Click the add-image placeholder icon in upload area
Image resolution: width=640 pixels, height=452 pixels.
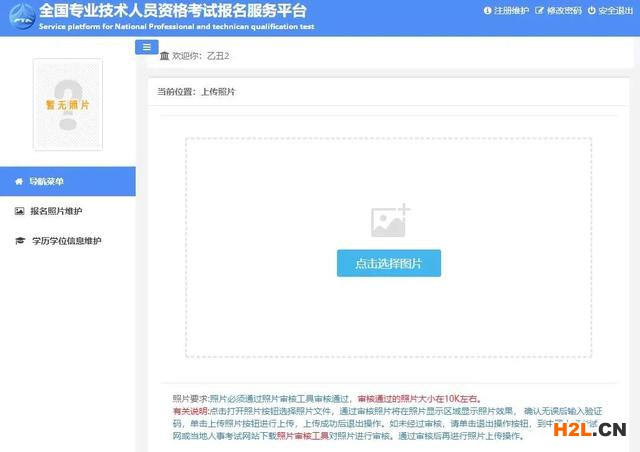click(389, 221)
